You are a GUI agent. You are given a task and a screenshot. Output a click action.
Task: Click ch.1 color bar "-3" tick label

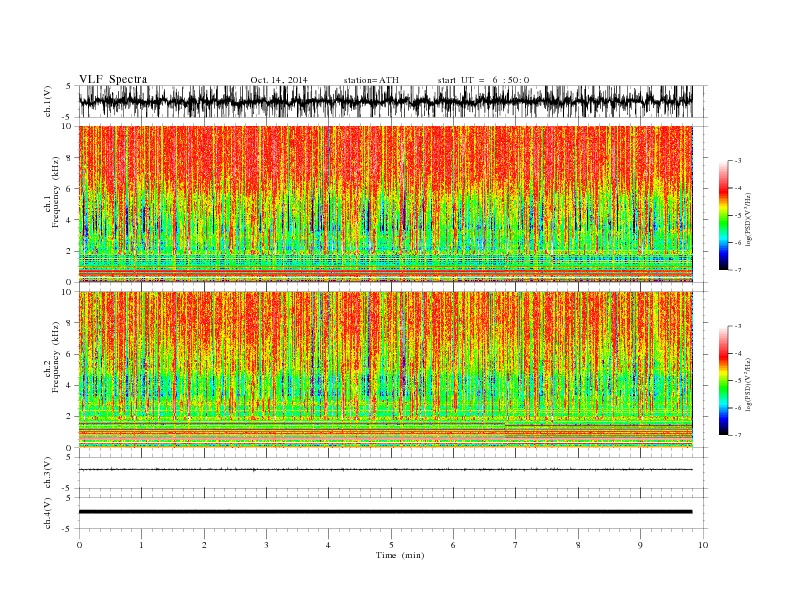(x=738, y=161)
